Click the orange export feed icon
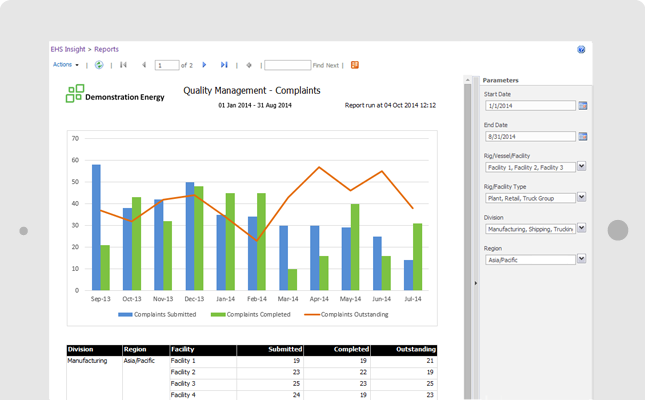 [x=355, y=65]
